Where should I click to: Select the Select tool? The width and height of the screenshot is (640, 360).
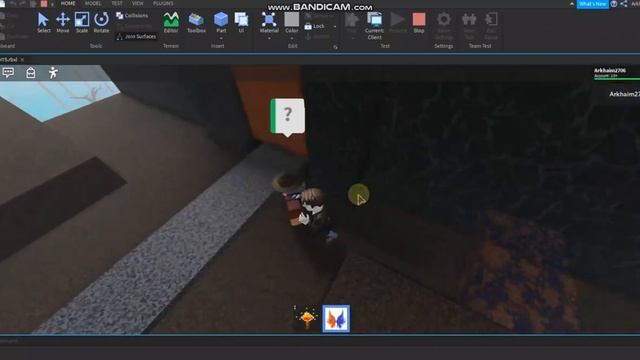pyautogui.click(x=43, y=23)
